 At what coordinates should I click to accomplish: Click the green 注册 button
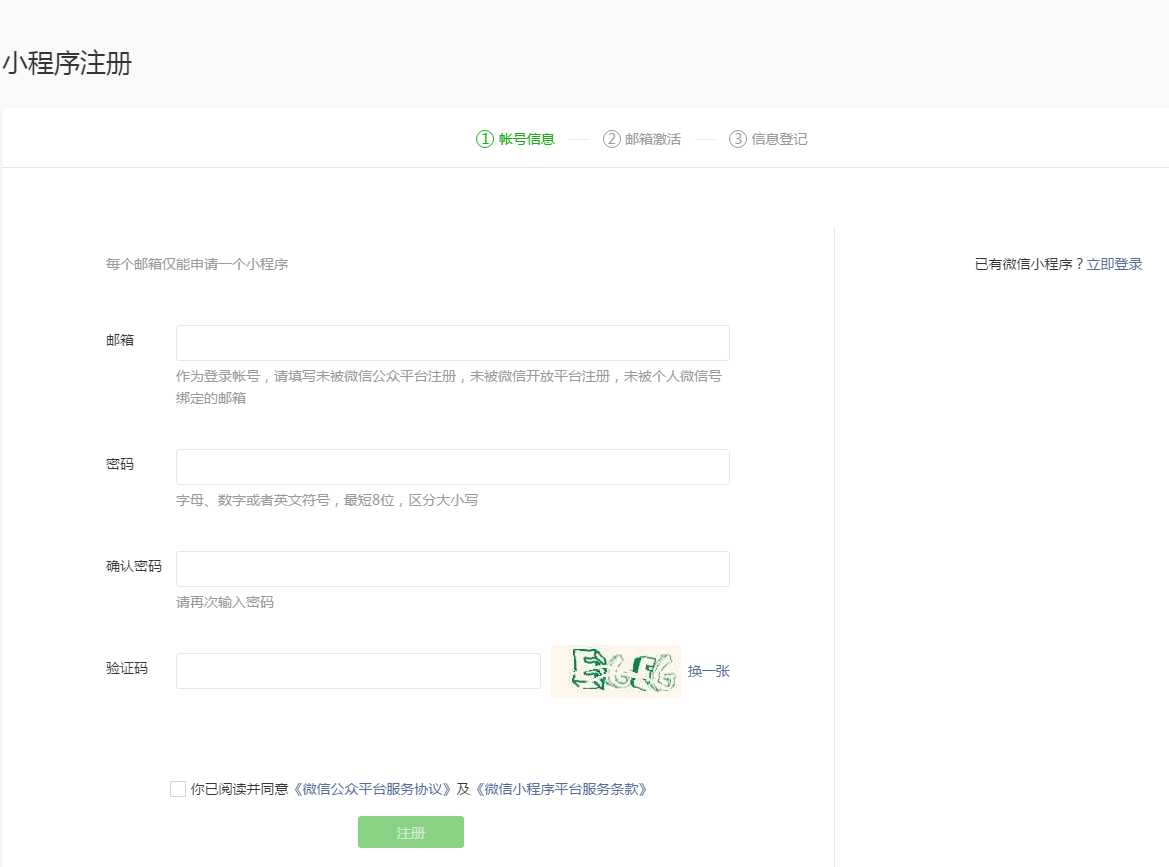(411, 832)
